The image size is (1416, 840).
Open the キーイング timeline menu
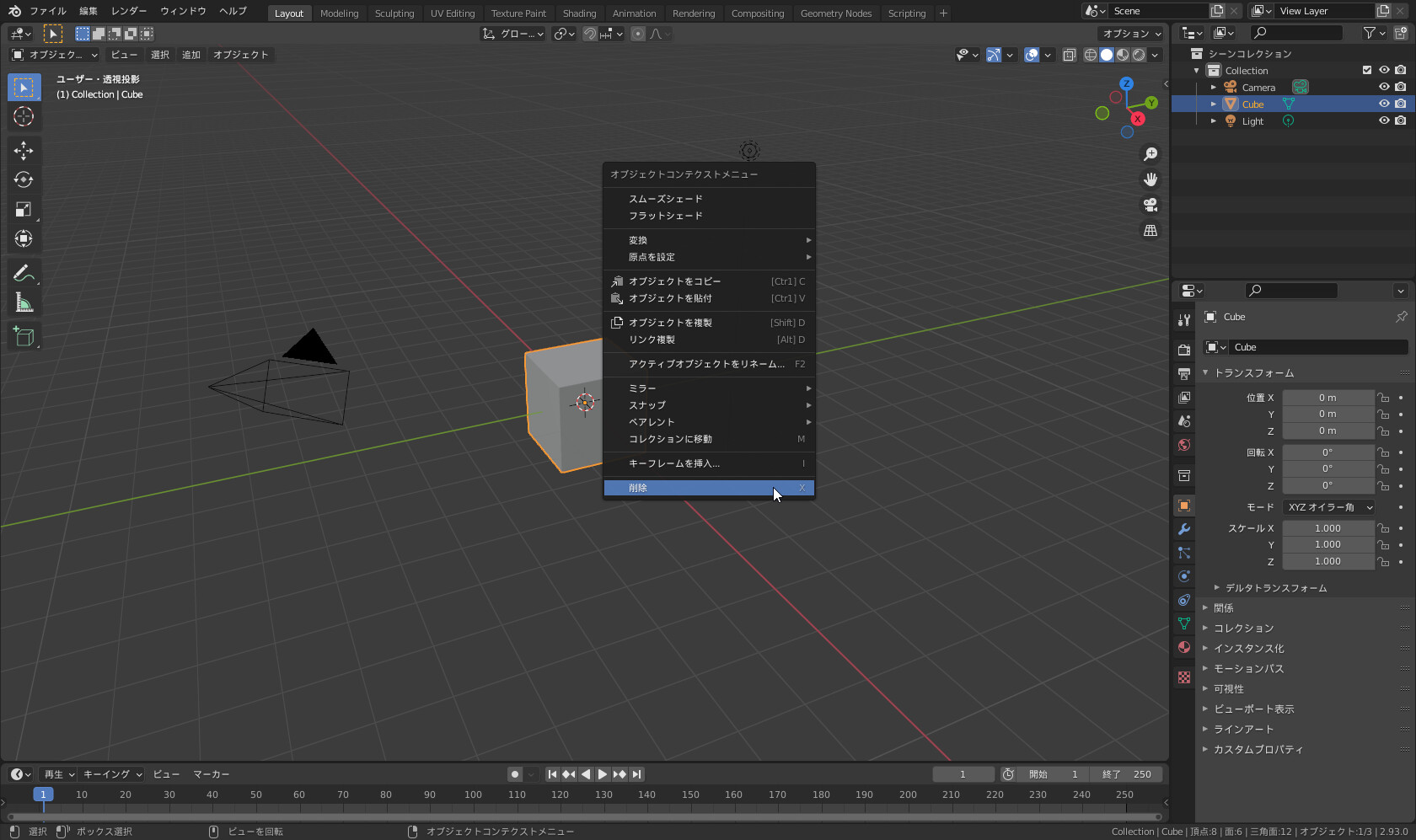112,774
